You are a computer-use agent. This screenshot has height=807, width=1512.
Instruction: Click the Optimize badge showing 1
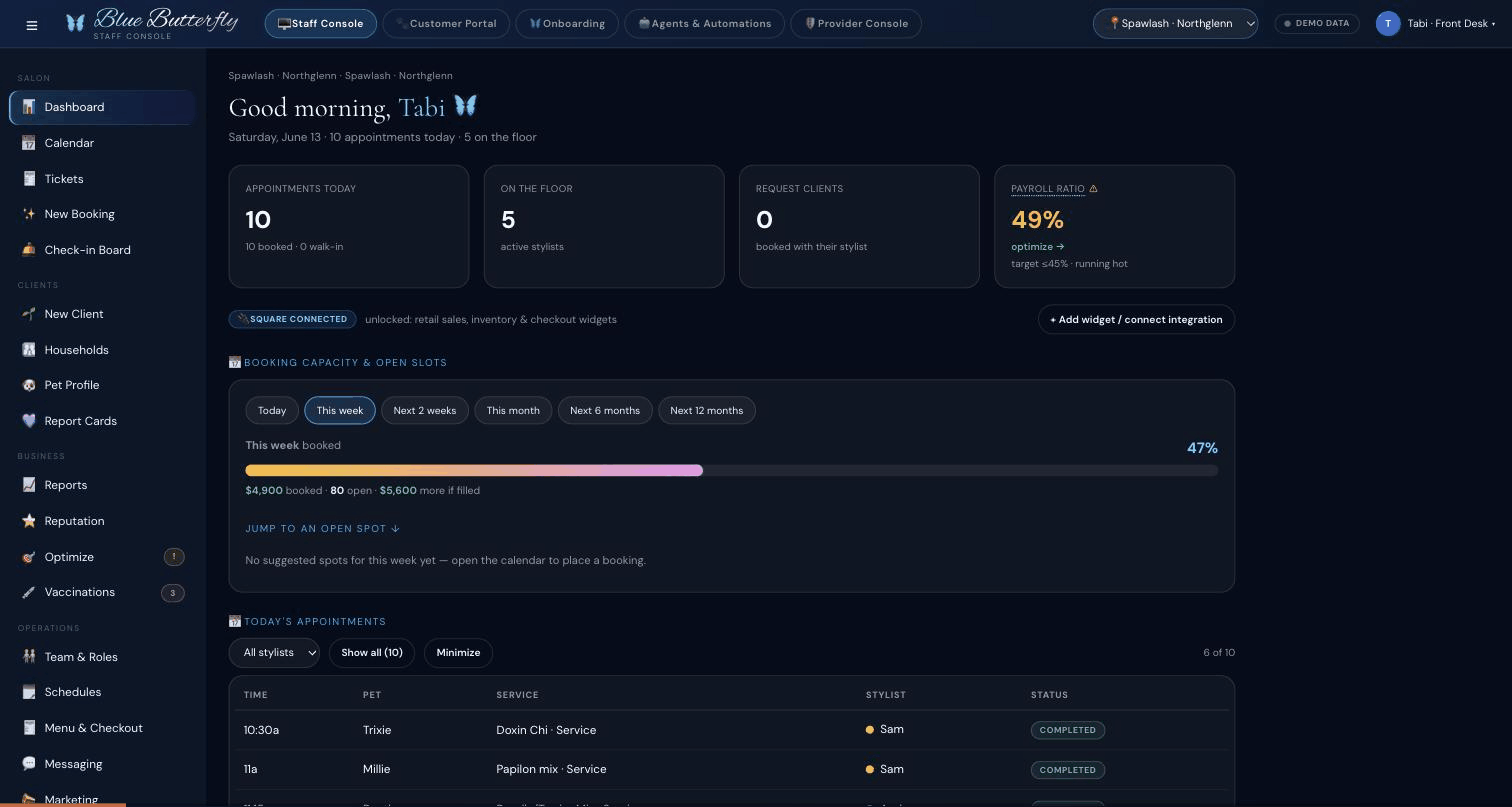(x=173, y=557)
